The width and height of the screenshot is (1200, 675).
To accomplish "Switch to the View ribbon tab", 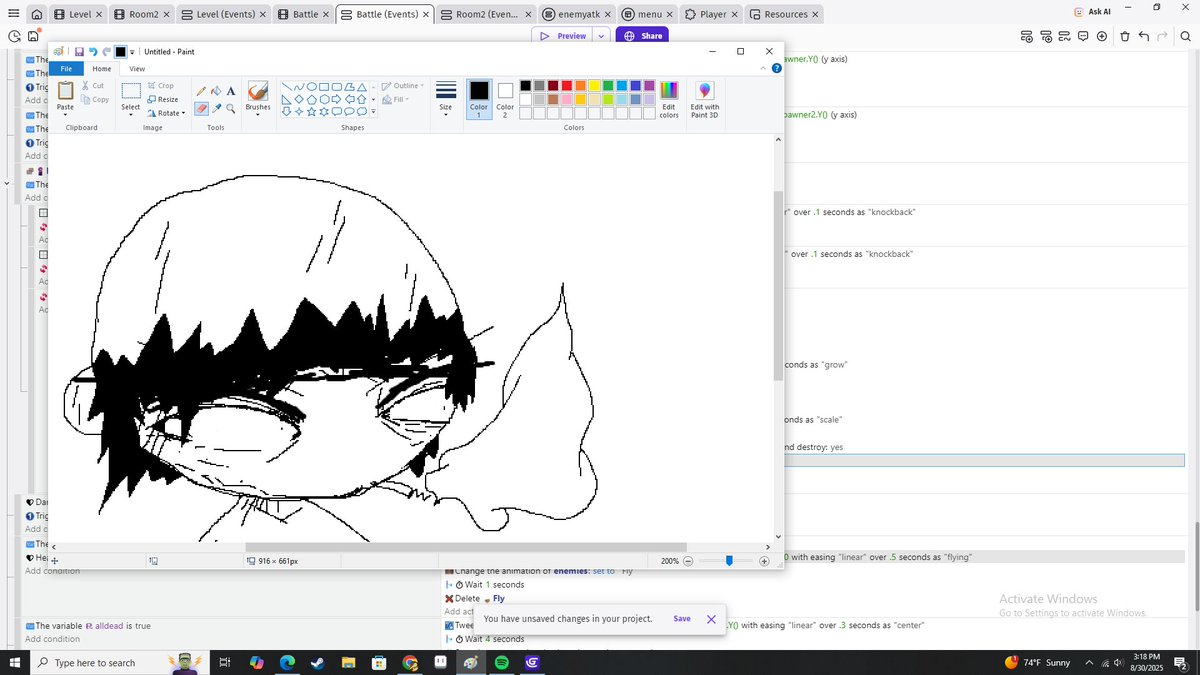I will (x=137, y=69).
